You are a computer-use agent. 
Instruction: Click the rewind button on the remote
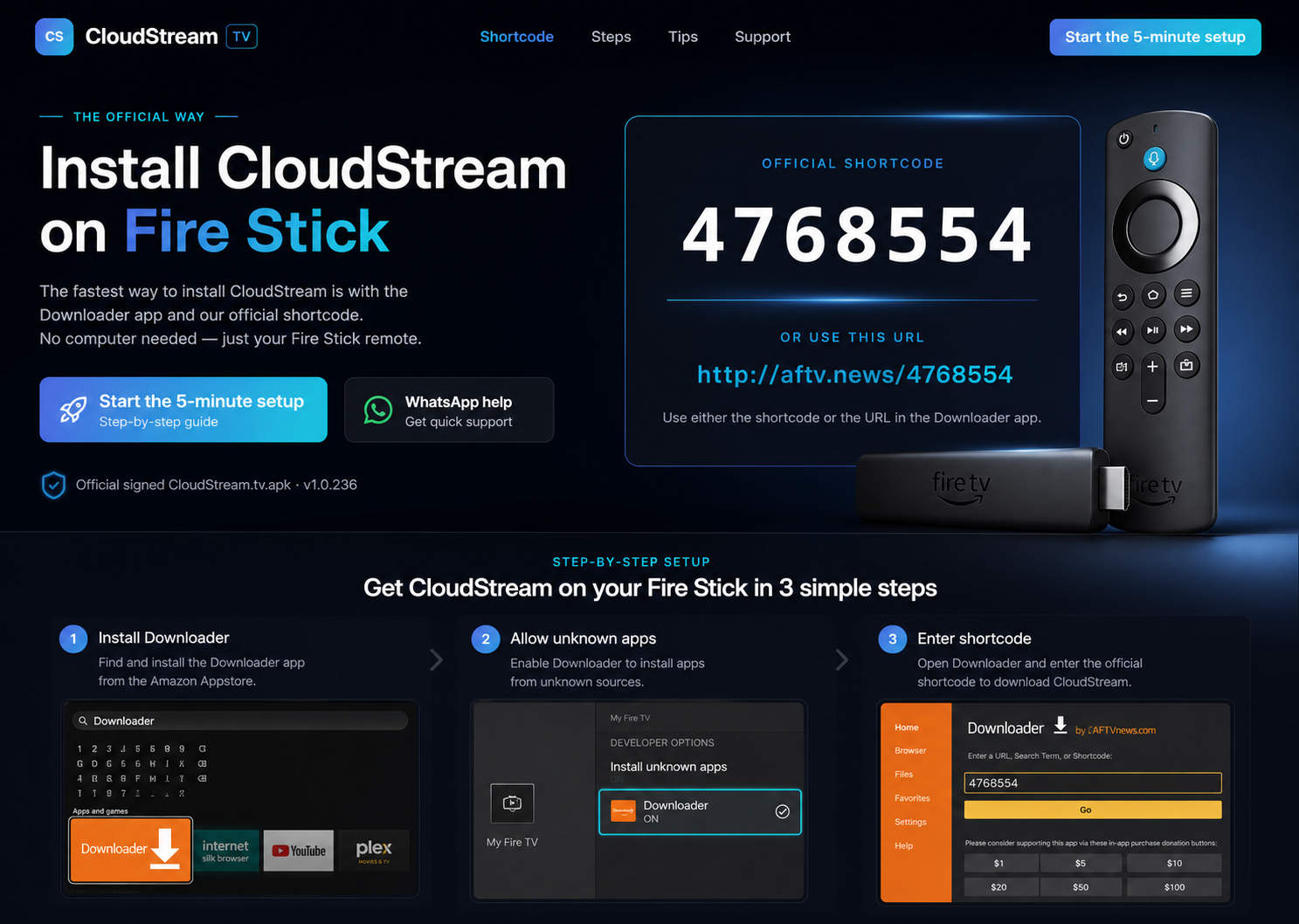pos(1123,332)
